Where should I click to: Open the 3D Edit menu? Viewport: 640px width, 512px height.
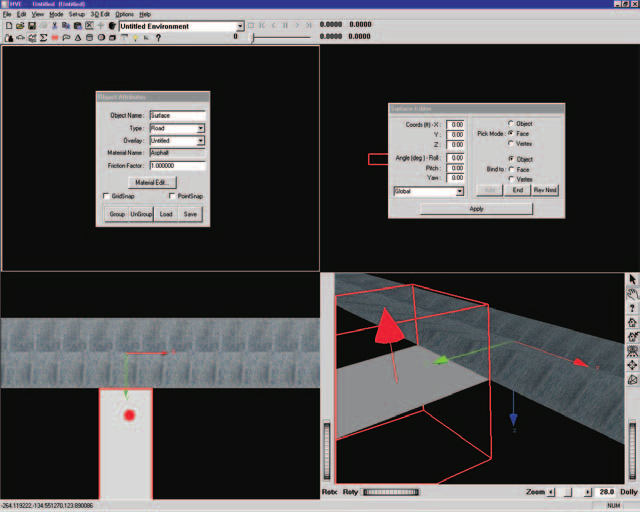[x=100, y=14]
